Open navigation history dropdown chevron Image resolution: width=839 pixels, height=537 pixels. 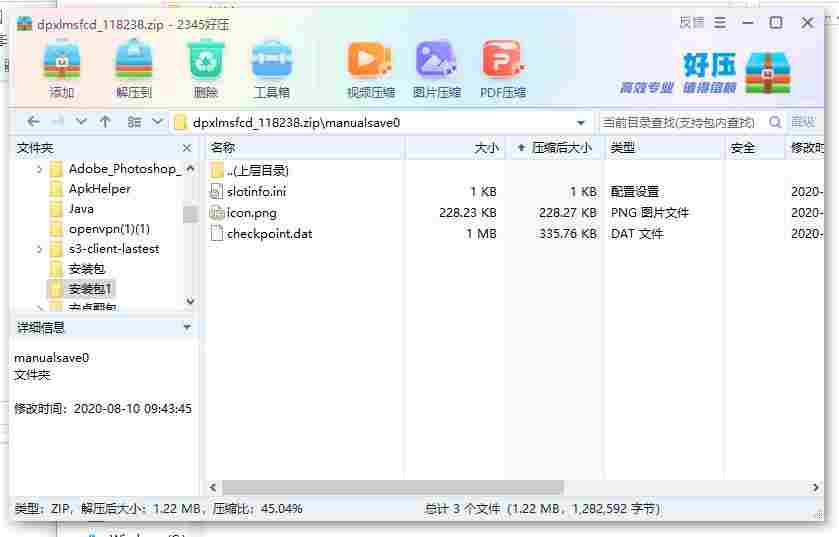click(81, 122)
